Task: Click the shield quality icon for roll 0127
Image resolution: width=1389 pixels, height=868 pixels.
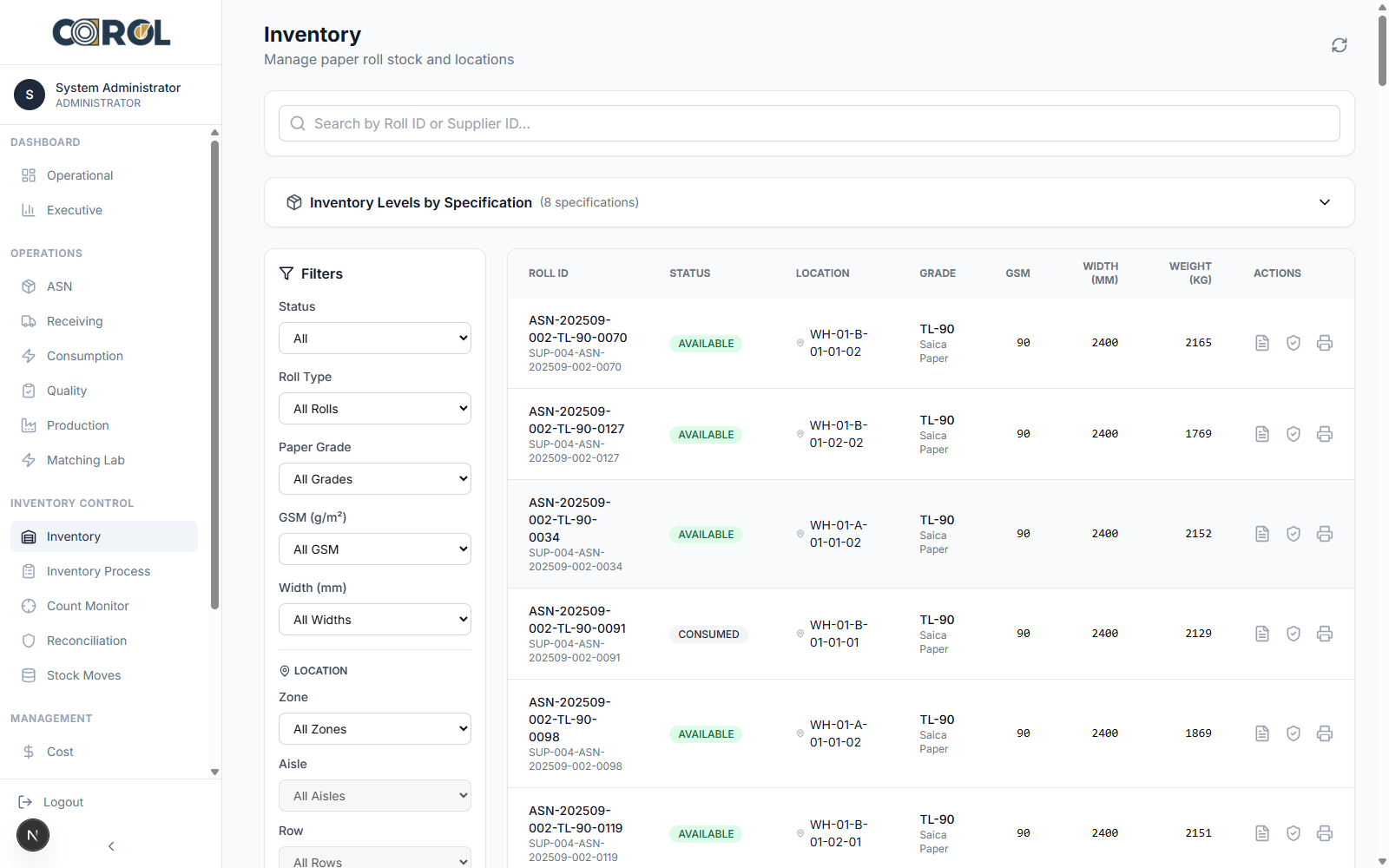Action: point(1294,433)
